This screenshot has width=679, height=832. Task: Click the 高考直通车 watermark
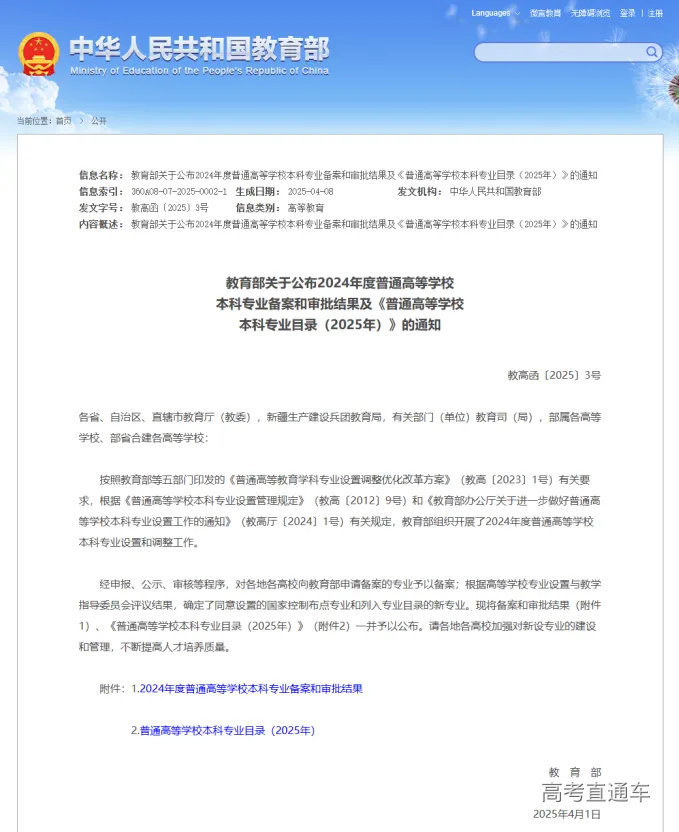click(x=595, y=793)
